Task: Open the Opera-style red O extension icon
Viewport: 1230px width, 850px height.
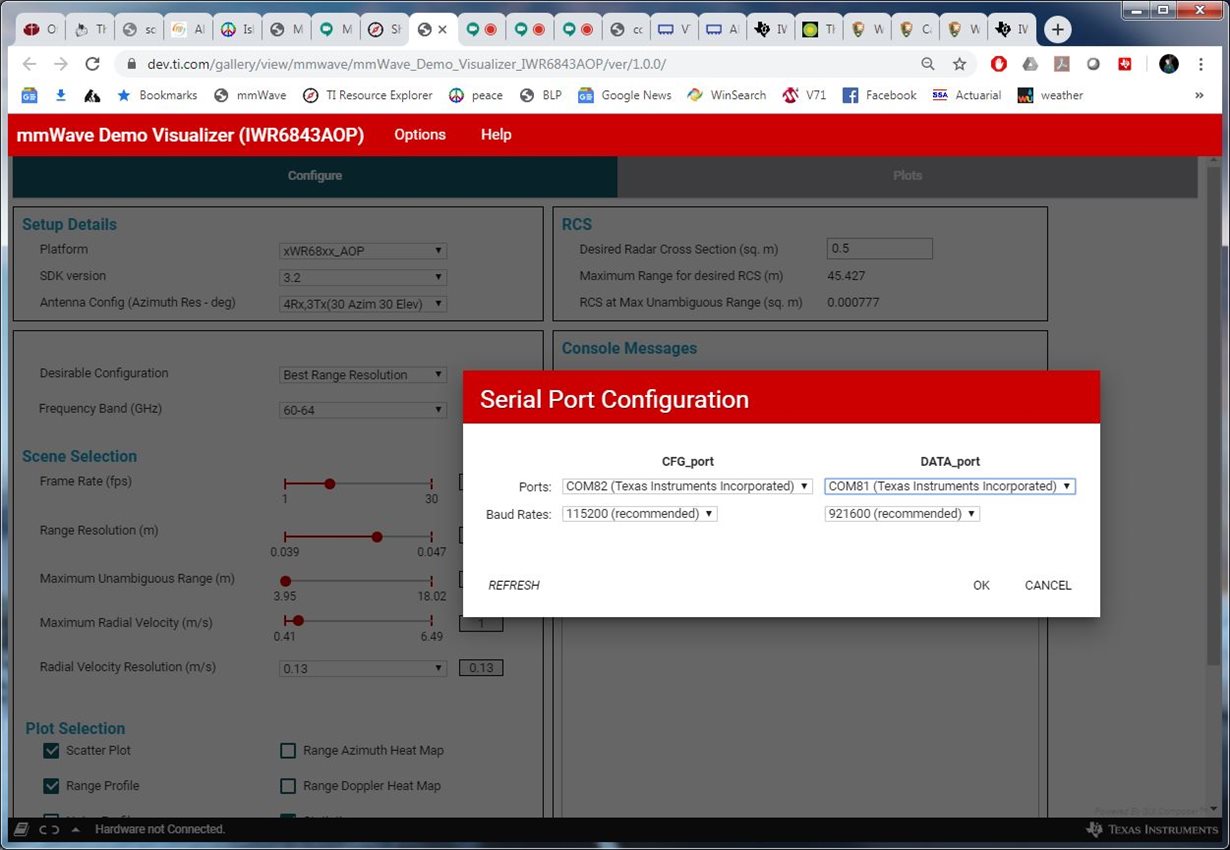Action: pos(998,64)
